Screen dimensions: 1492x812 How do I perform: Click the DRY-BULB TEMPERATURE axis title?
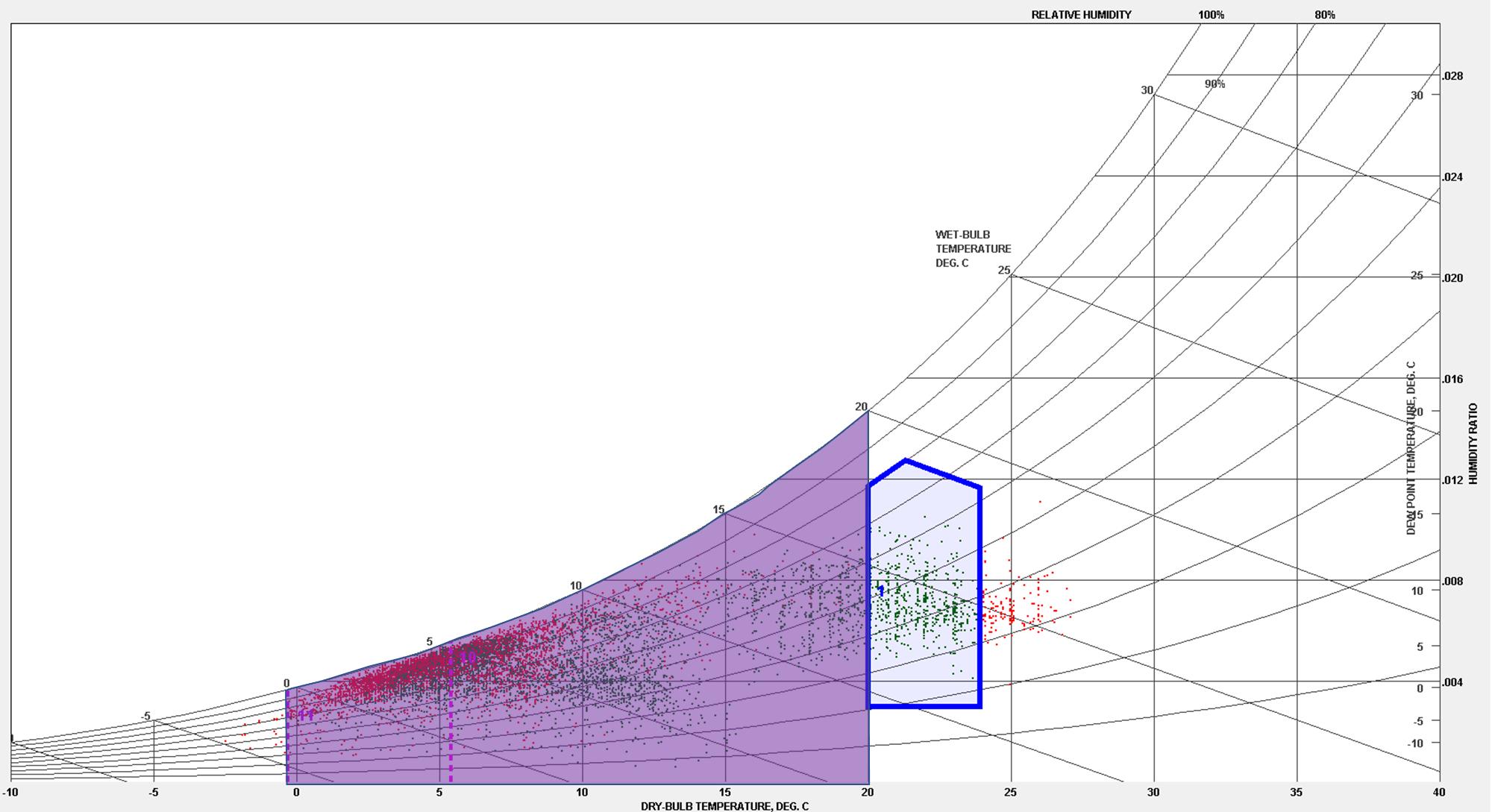click(724, 806)
